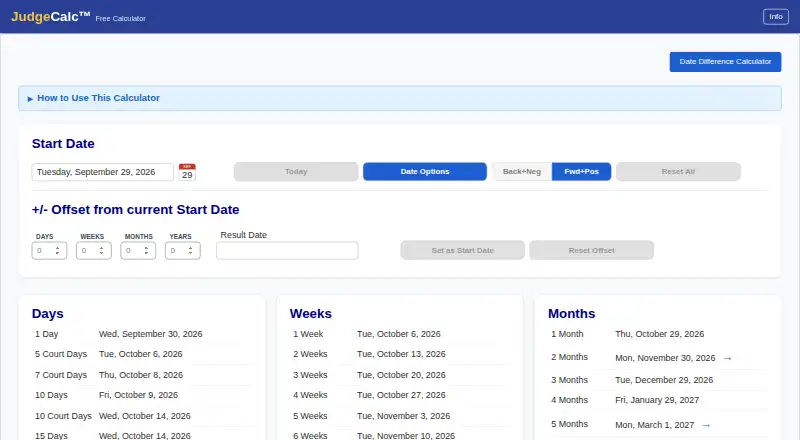Click the Months offset stepper

138,251
